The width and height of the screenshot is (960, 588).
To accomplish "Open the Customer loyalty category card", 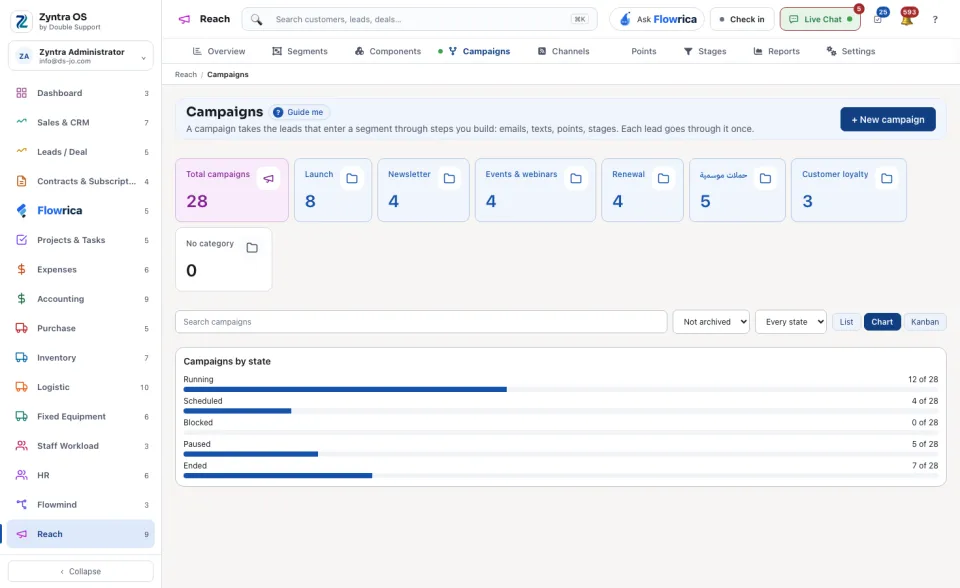I will click(x=849, y=190).
